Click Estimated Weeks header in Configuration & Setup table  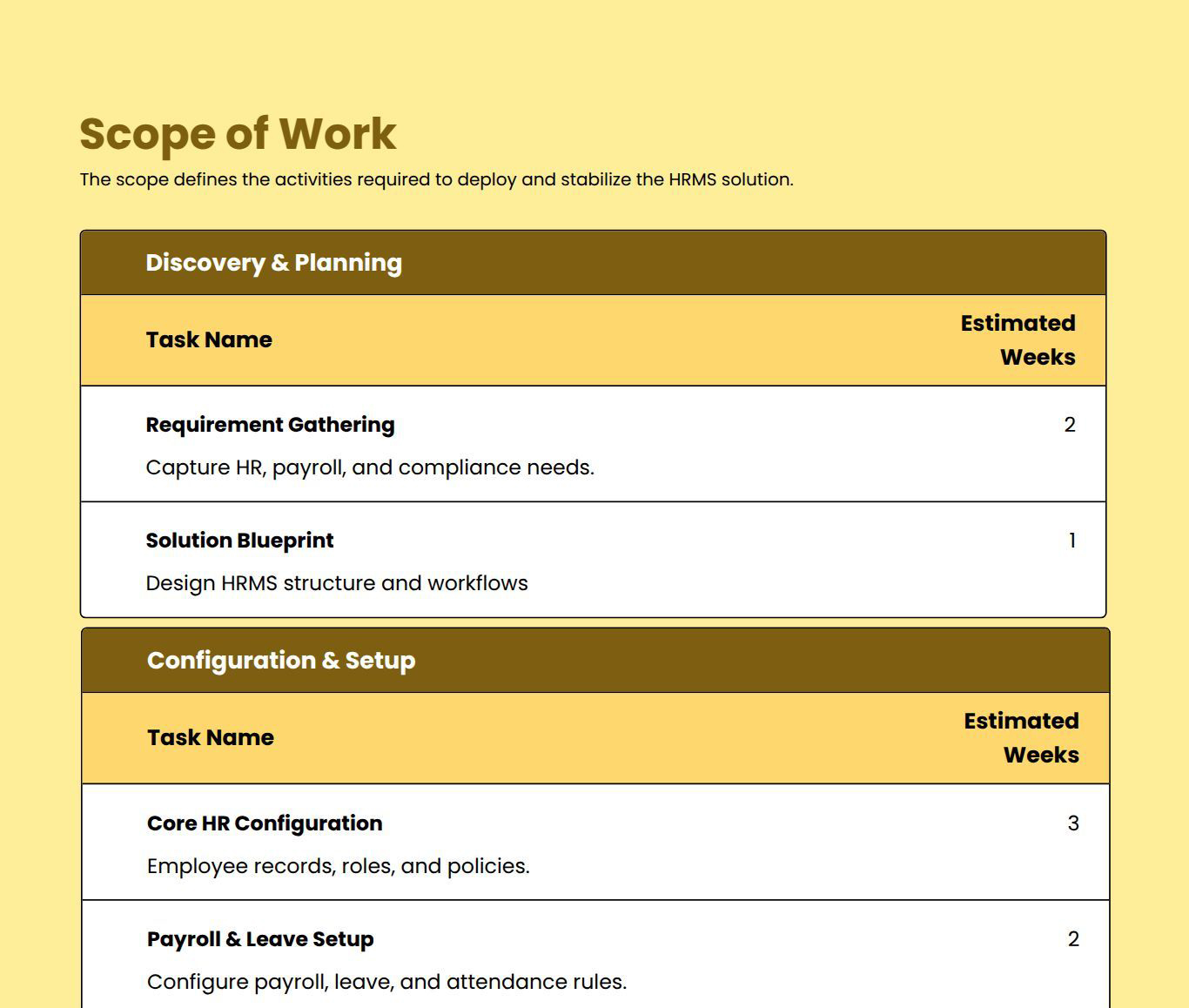click(x=1021, y=738)
